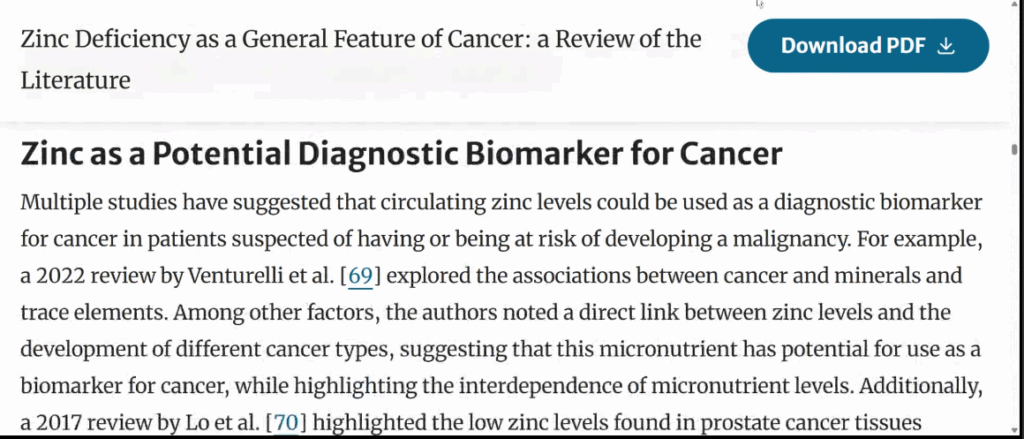Click the phrase 'prostate cancer tissues'
The height and width of the screenshot is (439, 1024).
[x=810, y=423]
